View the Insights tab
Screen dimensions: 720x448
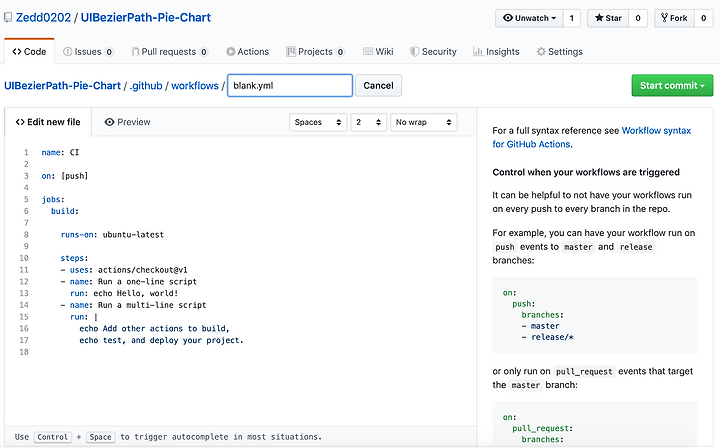(x=496, y=51)
